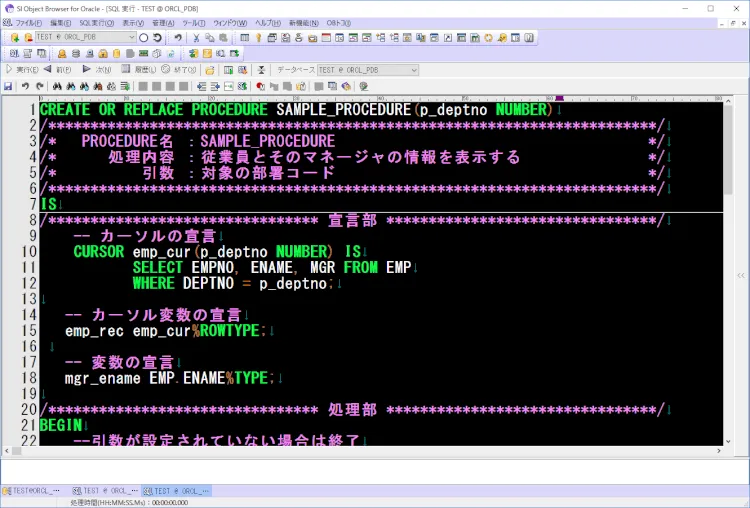The height and width of the screenshot is (508, 750).
Task: Open the SQL実行(O) menu
Action: click(97, 23)
